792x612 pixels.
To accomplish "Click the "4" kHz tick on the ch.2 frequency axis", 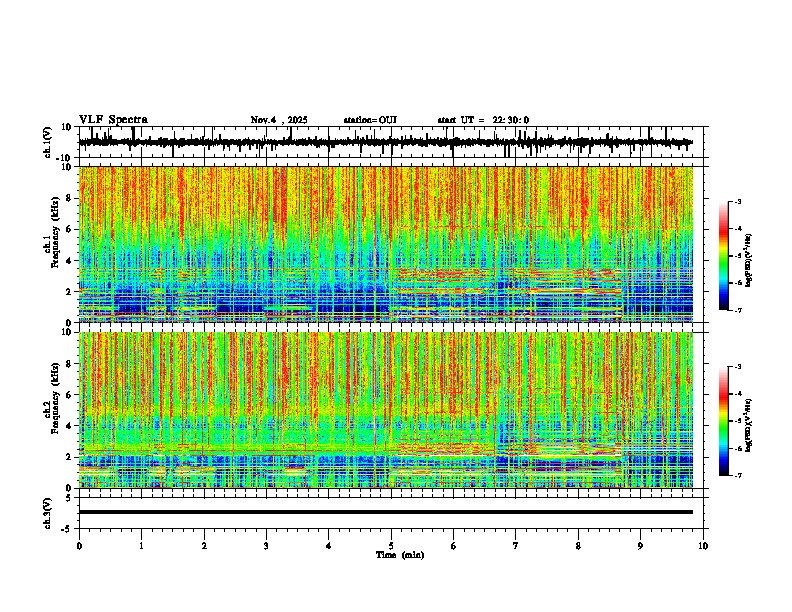I will pos(70,426).
